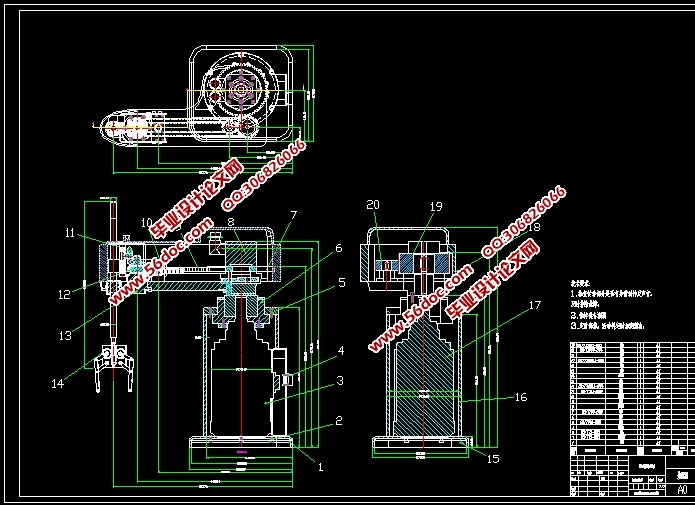Select callout number 20 on right view
695x505 pixels.
pos(373,205)
